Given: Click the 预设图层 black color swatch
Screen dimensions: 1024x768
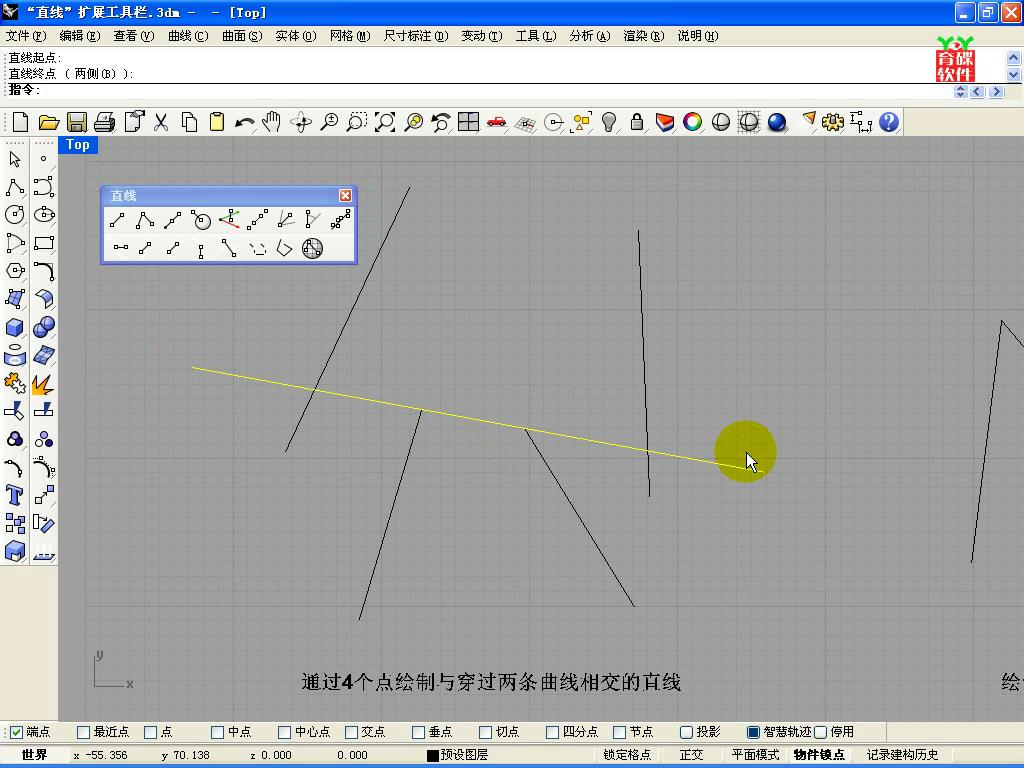Looking at the screenshot, I should (432, 756).
